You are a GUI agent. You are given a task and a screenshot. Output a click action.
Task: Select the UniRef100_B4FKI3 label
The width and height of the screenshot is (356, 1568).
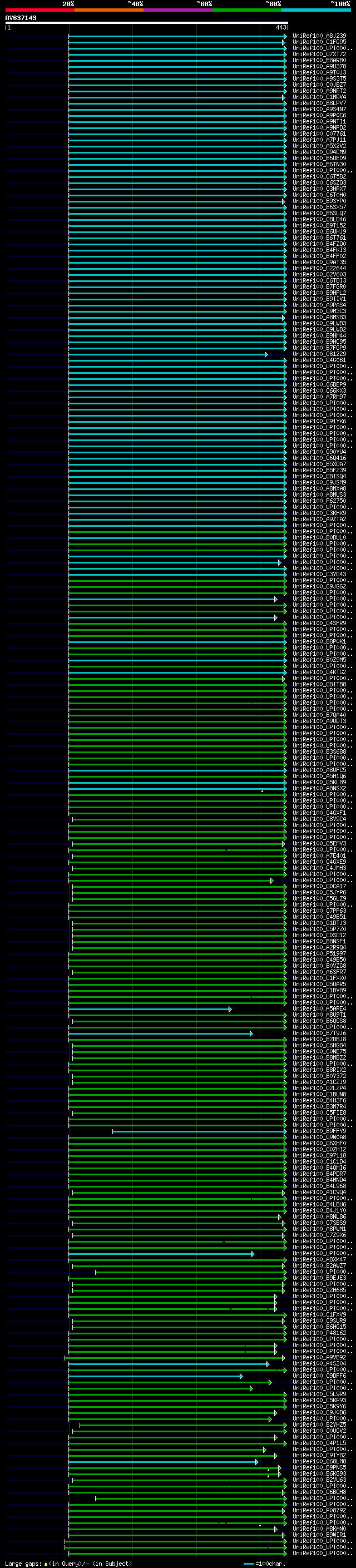(x=319, y=250)
